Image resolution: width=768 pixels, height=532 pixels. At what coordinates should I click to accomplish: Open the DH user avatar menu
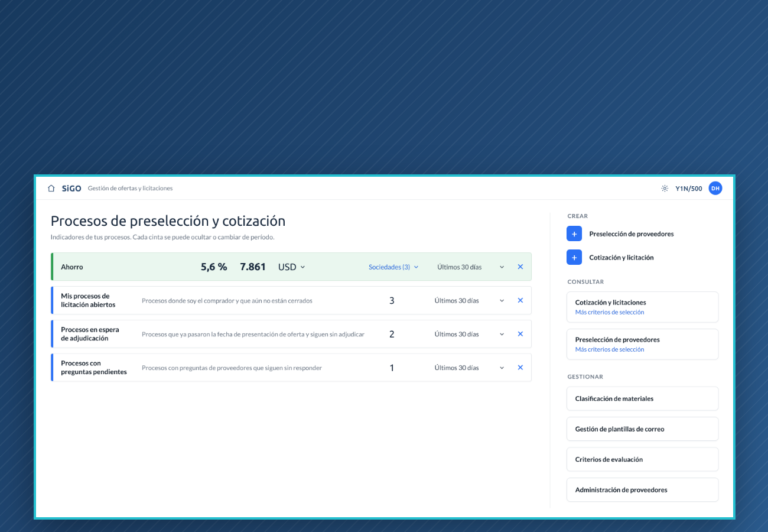pyautogui.click(x=715, y=189)
